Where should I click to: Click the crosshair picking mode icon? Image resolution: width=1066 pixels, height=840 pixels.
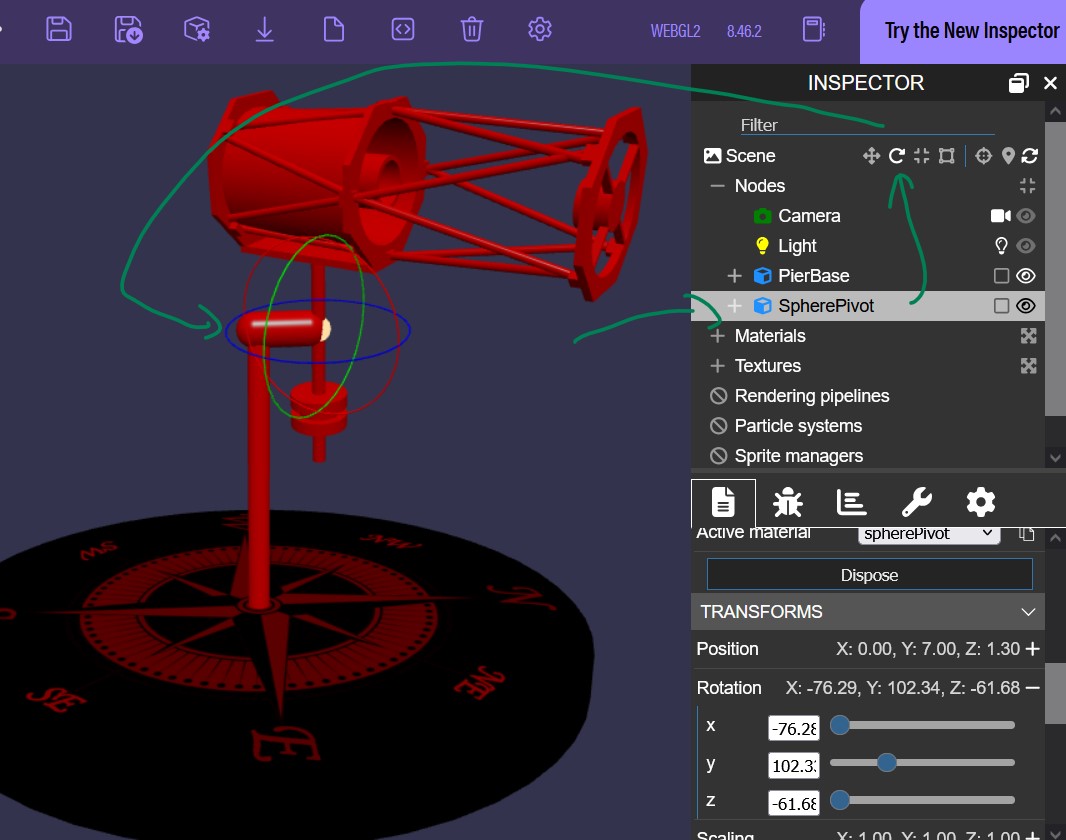point(983,156)
